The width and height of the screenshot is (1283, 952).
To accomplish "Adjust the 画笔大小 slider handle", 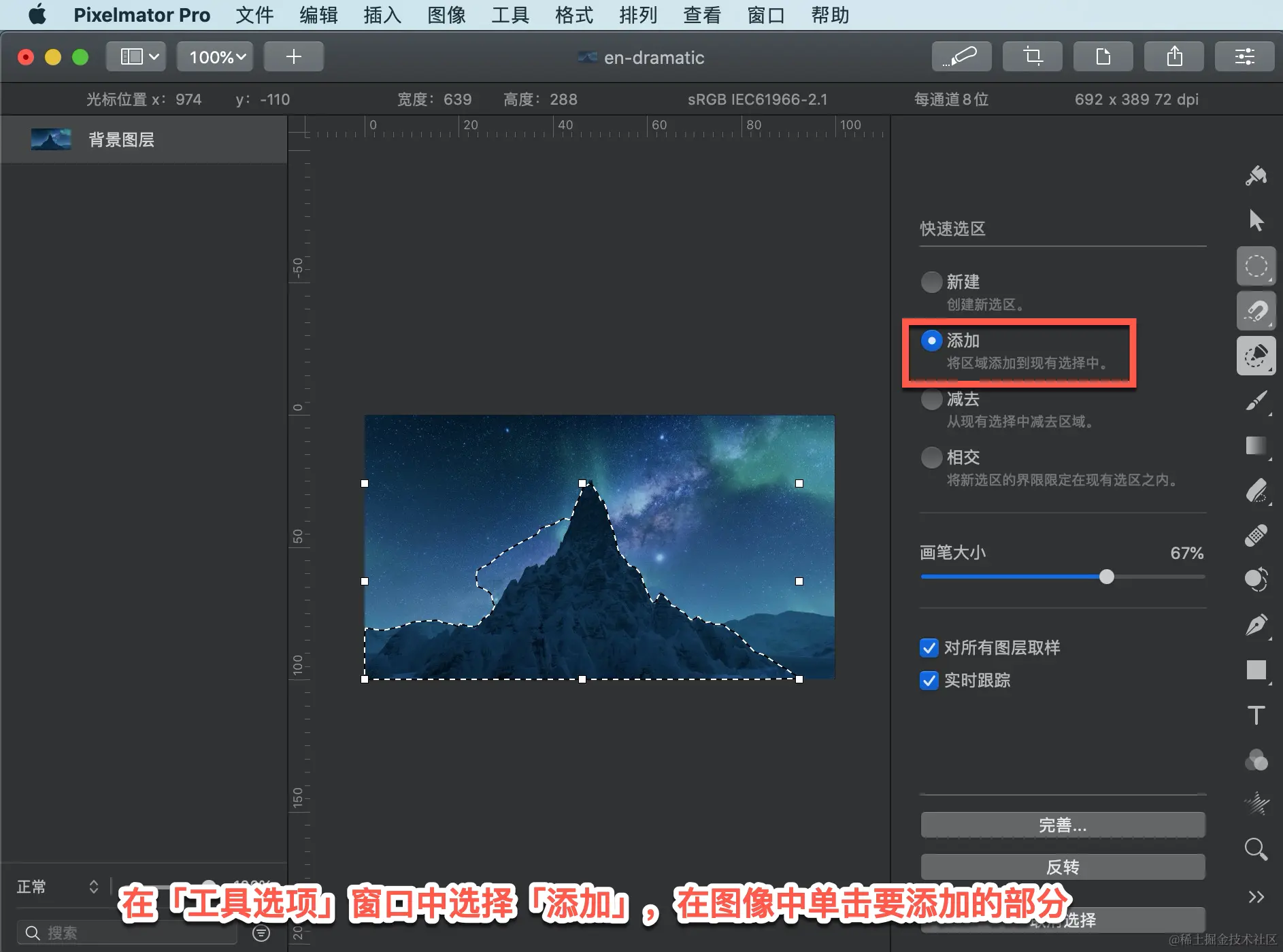I will (x=1107, y=577).
